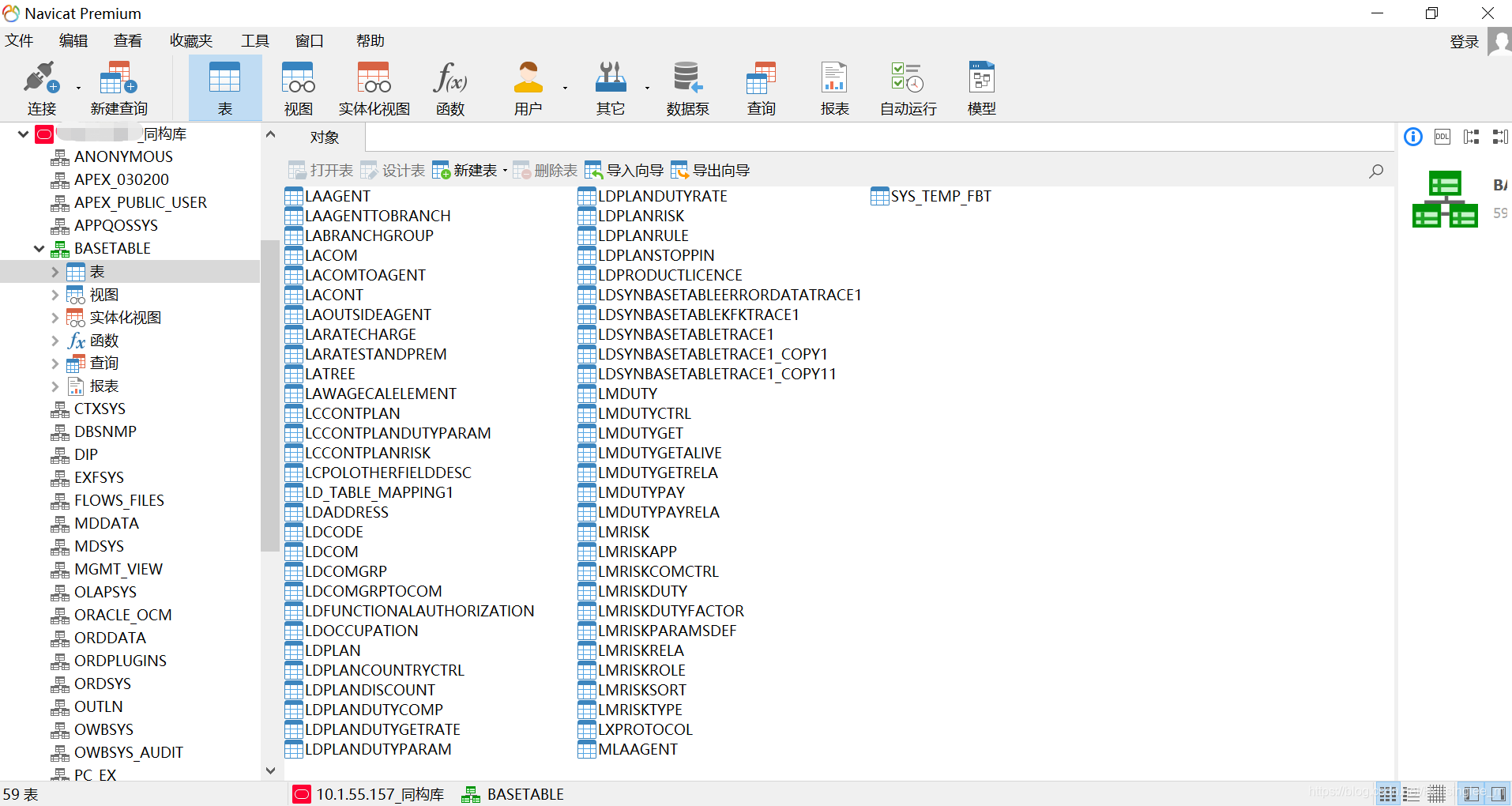Open the View (视图) toolbar icon
1512x806 pixels.
tap(298, 88)
